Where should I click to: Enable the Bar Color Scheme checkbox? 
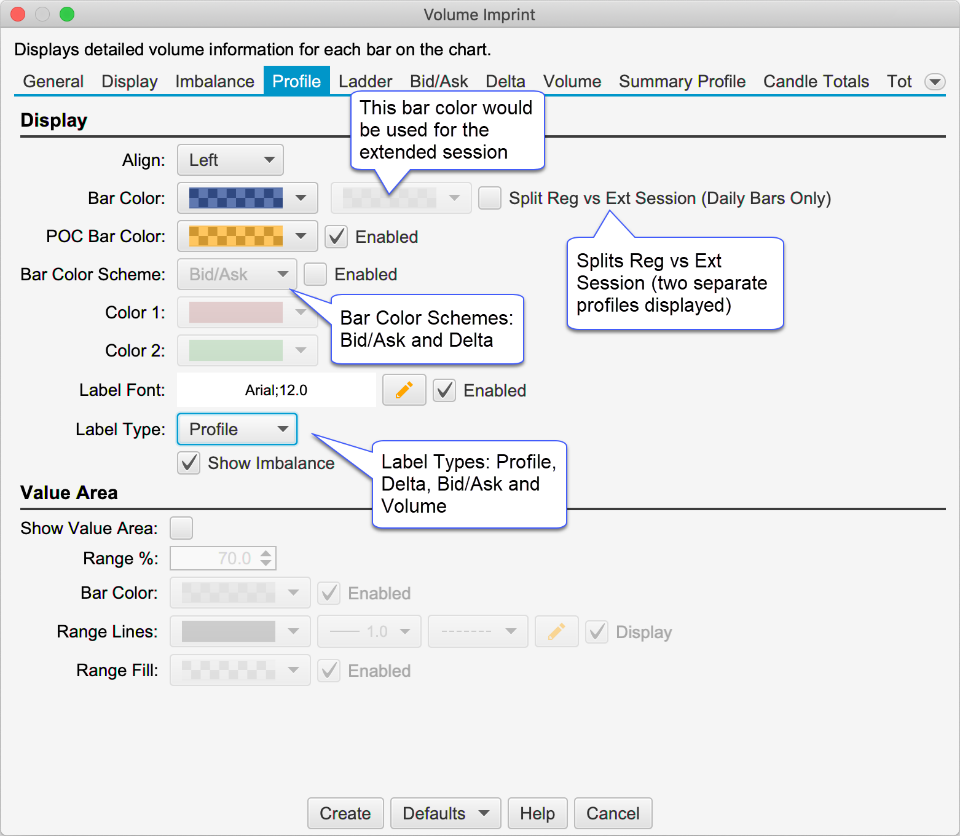coord(315,274)
